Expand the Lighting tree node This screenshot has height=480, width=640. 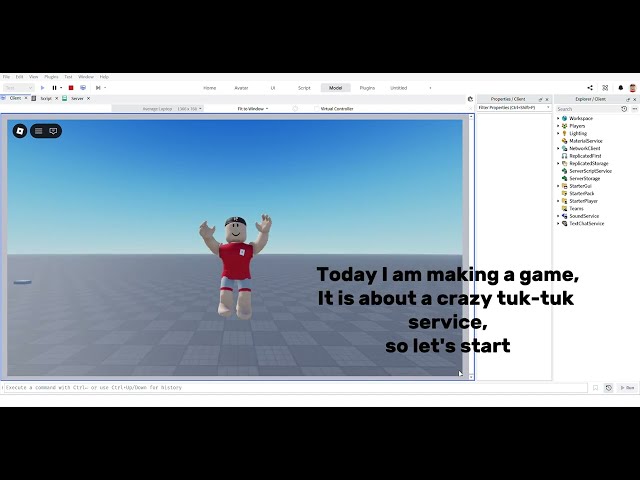click(558, 133)
